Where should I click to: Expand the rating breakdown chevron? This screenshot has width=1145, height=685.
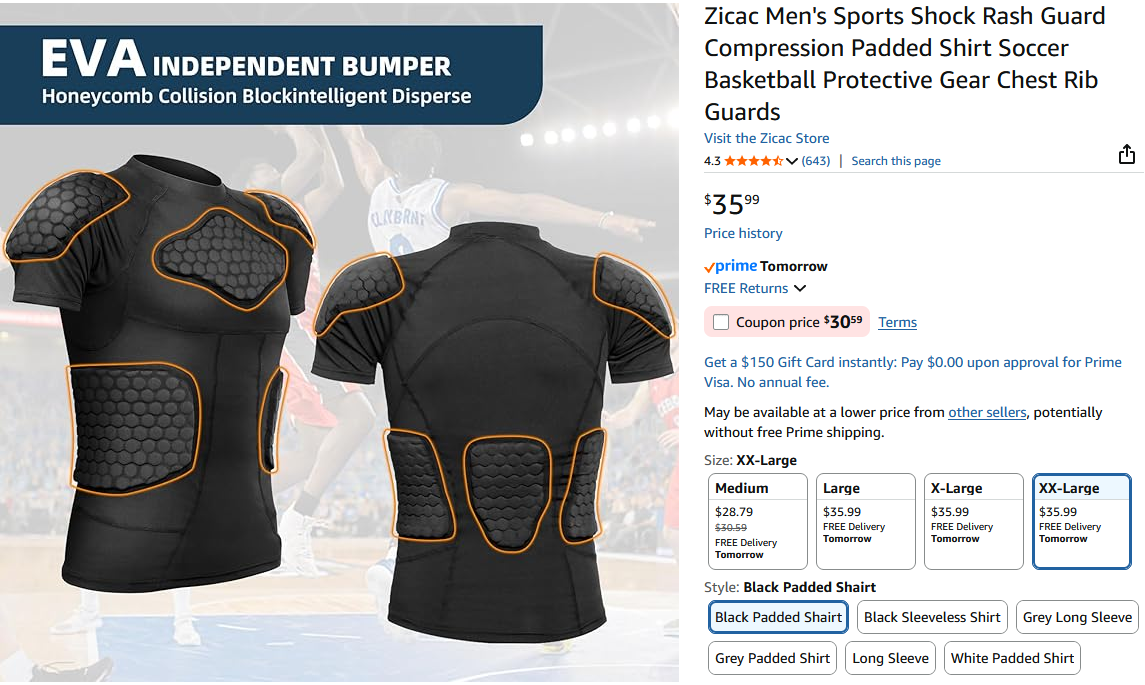[792, 161]
